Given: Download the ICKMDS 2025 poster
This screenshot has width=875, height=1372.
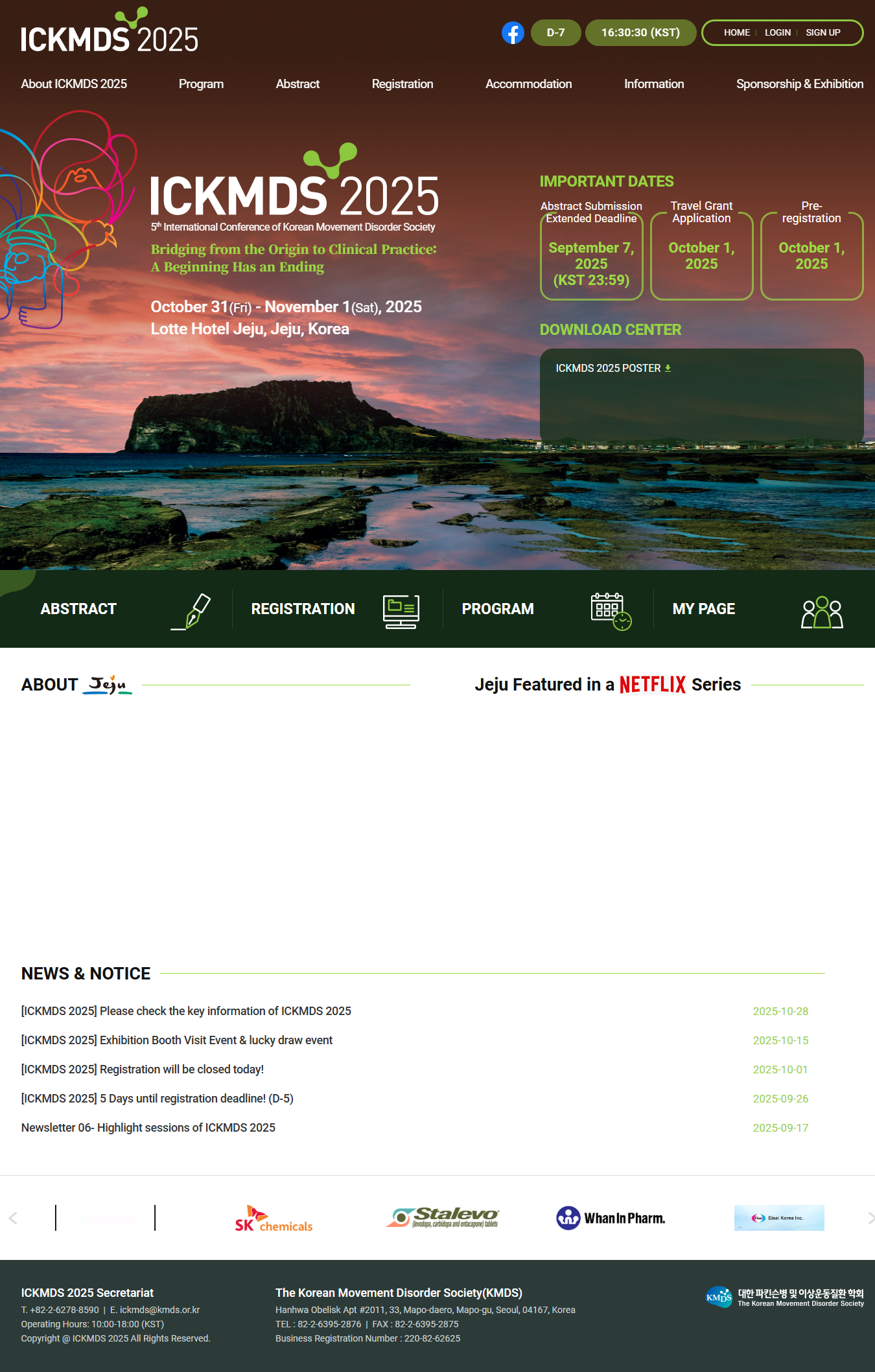Looking at the screenshot, I should 613,368.
